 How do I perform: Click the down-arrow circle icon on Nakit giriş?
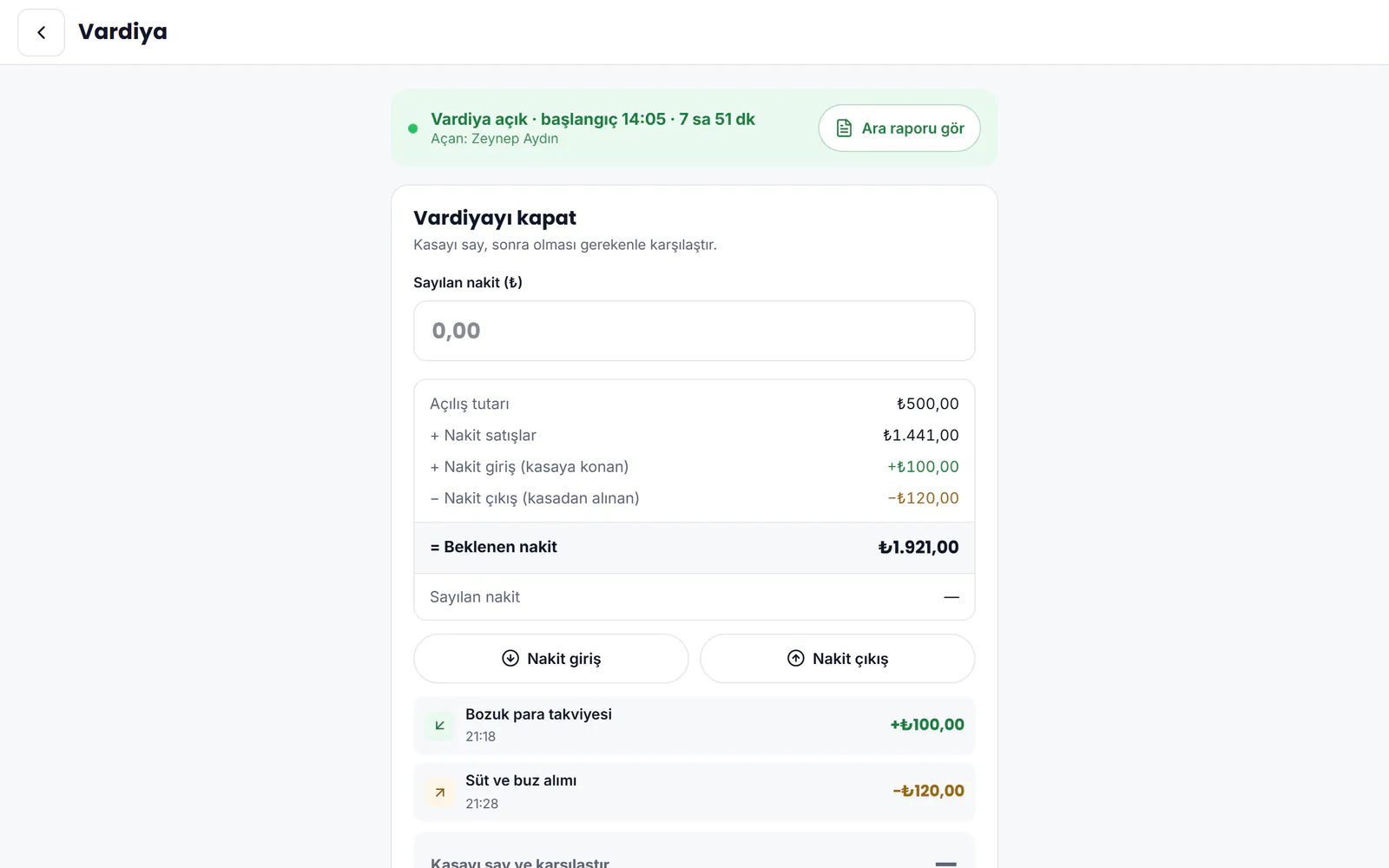coord(510,658)
